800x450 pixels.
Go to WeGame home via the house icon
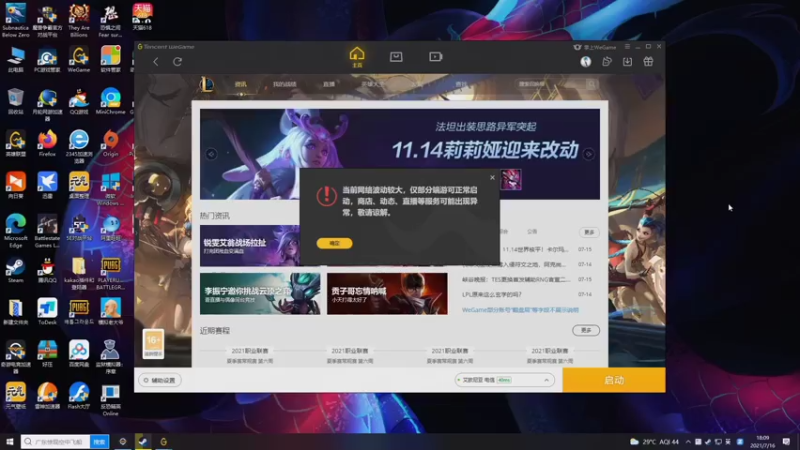pos(357,57)
